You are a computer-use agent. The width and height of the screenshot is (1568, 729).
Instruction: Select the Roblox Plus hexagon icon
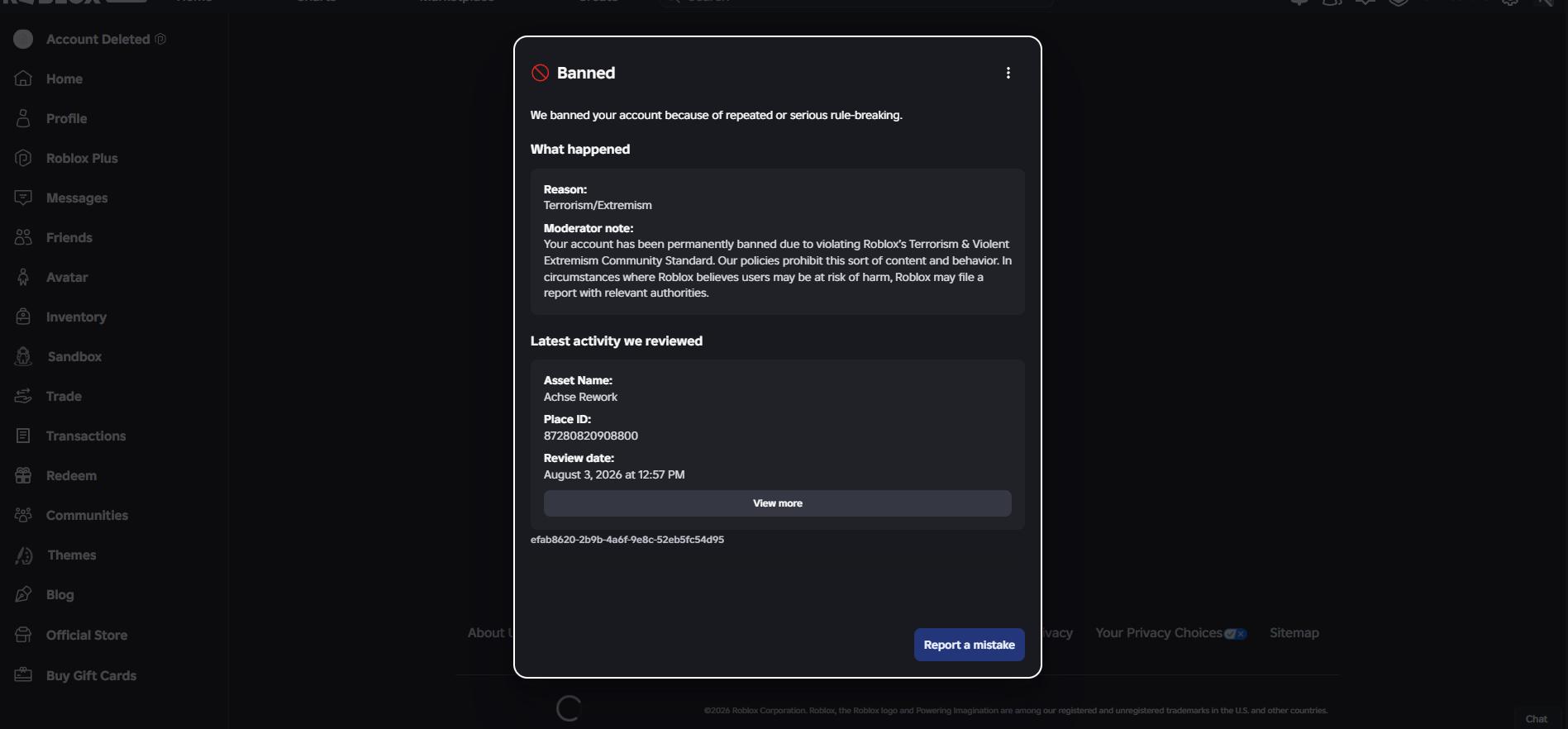[23, 158]
